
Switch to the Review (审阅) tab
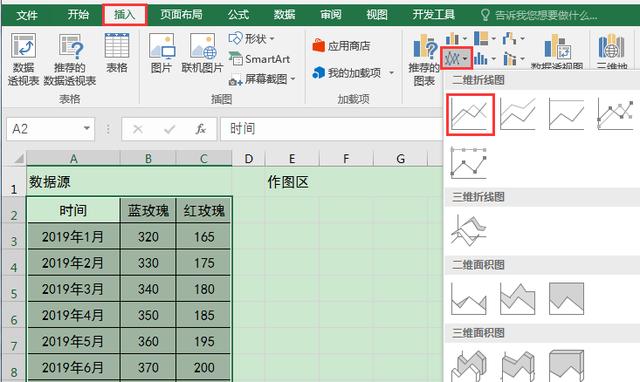coord(331,15)
